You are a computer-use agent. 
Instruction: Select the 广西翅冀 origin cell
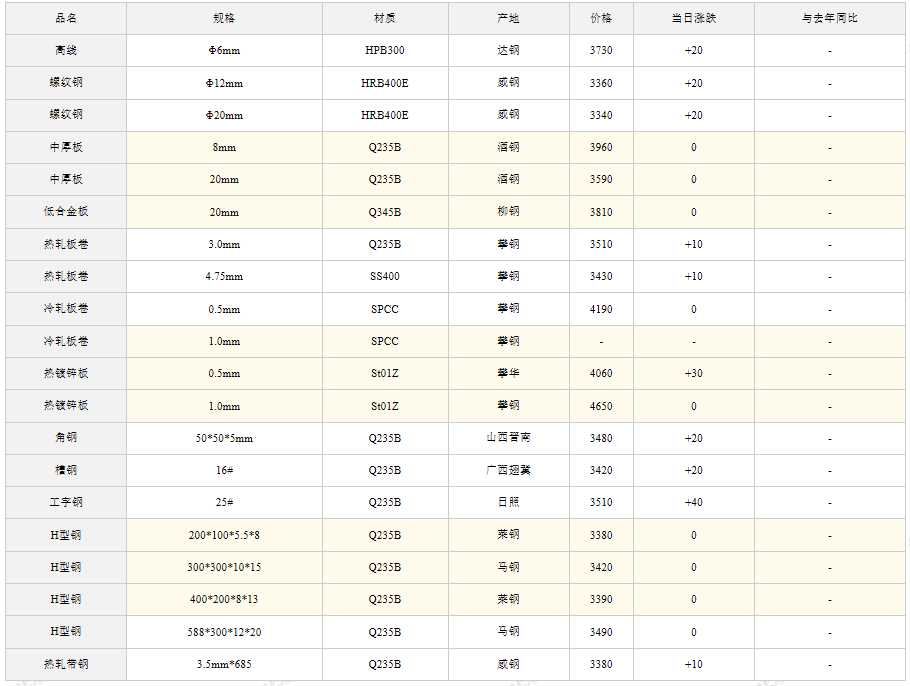click(508, 470)
